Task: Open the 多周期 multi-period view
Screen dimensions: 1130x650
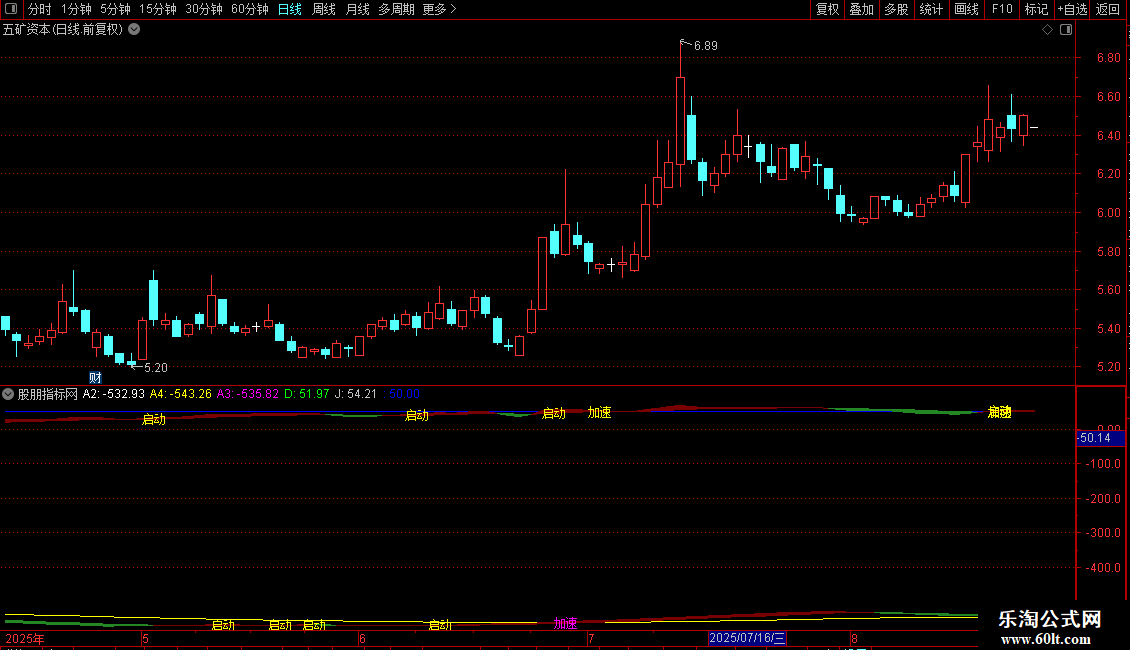Action: coord(396,9)
